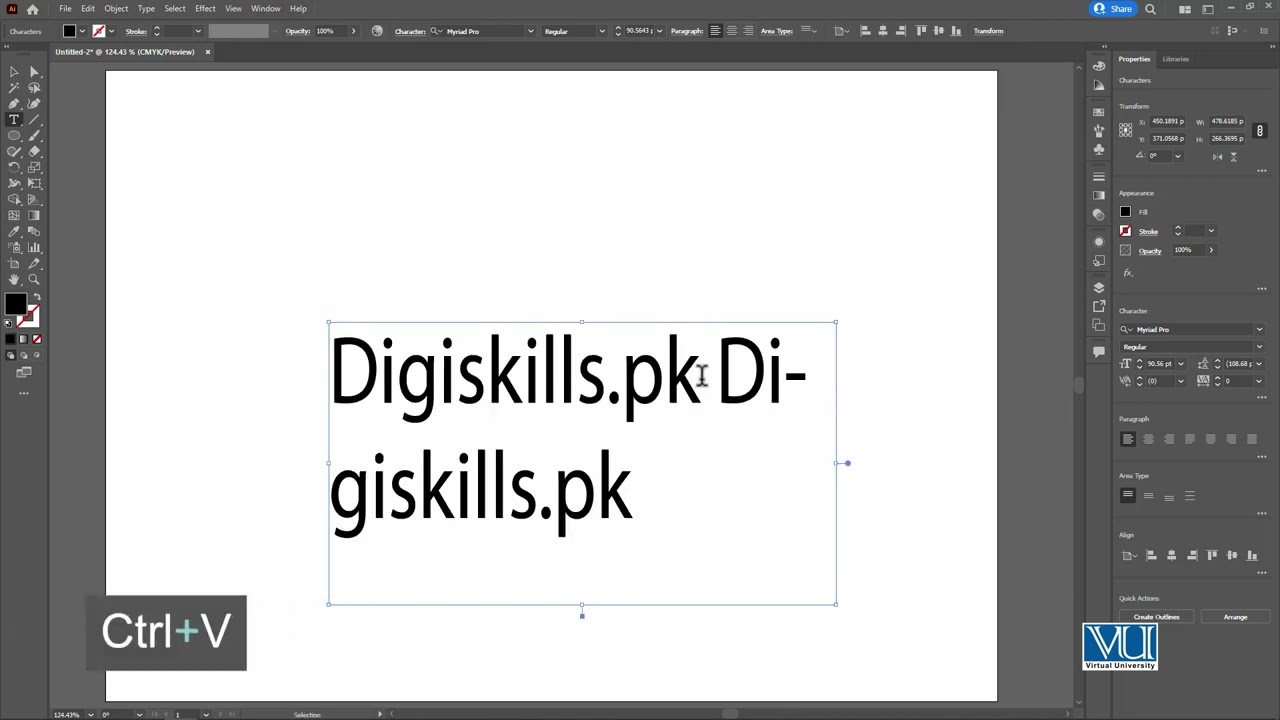
Task: Open the Type menu
Action: [x=146, y=9]
